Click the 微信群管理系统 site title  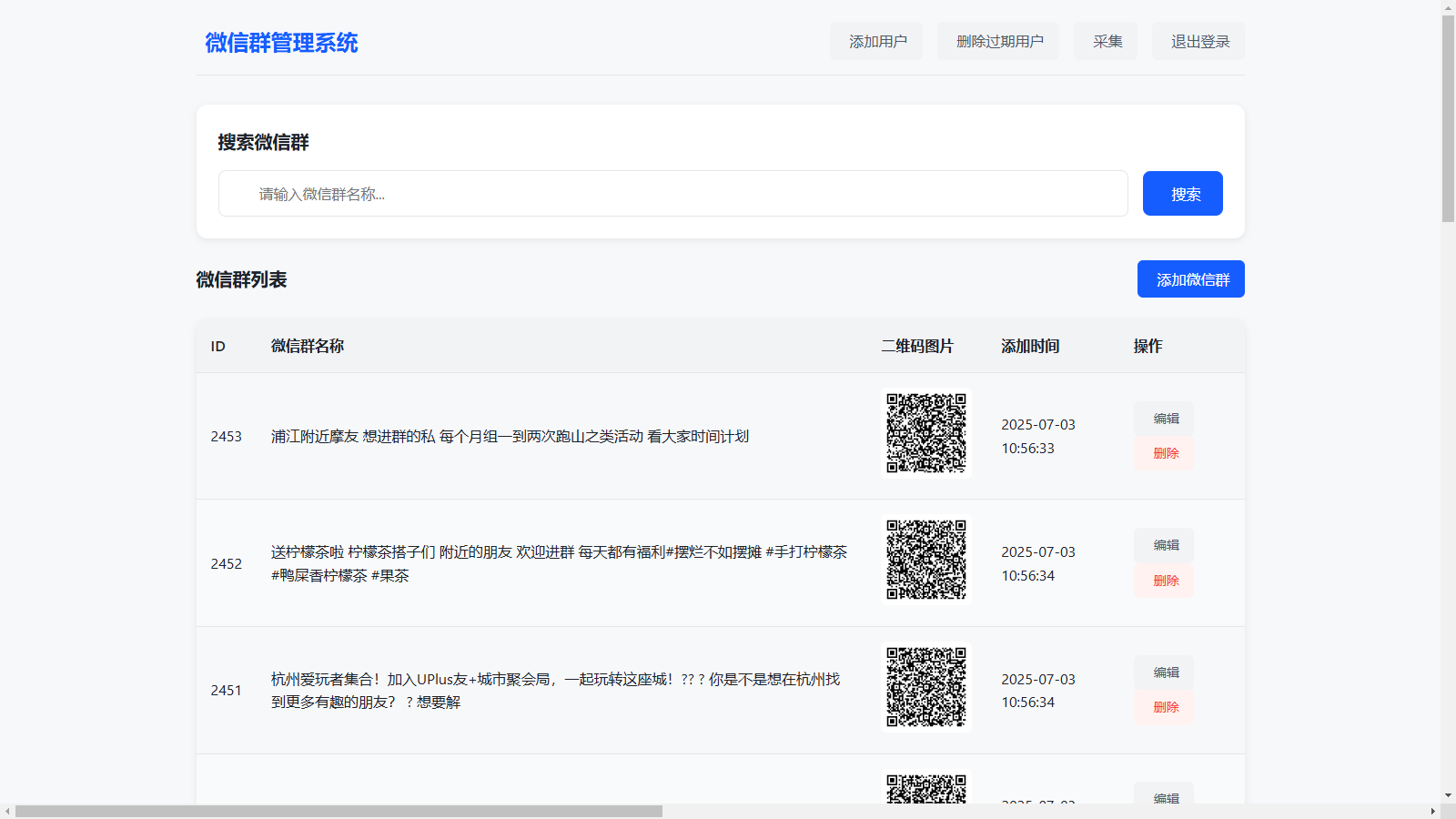[281, 43]
